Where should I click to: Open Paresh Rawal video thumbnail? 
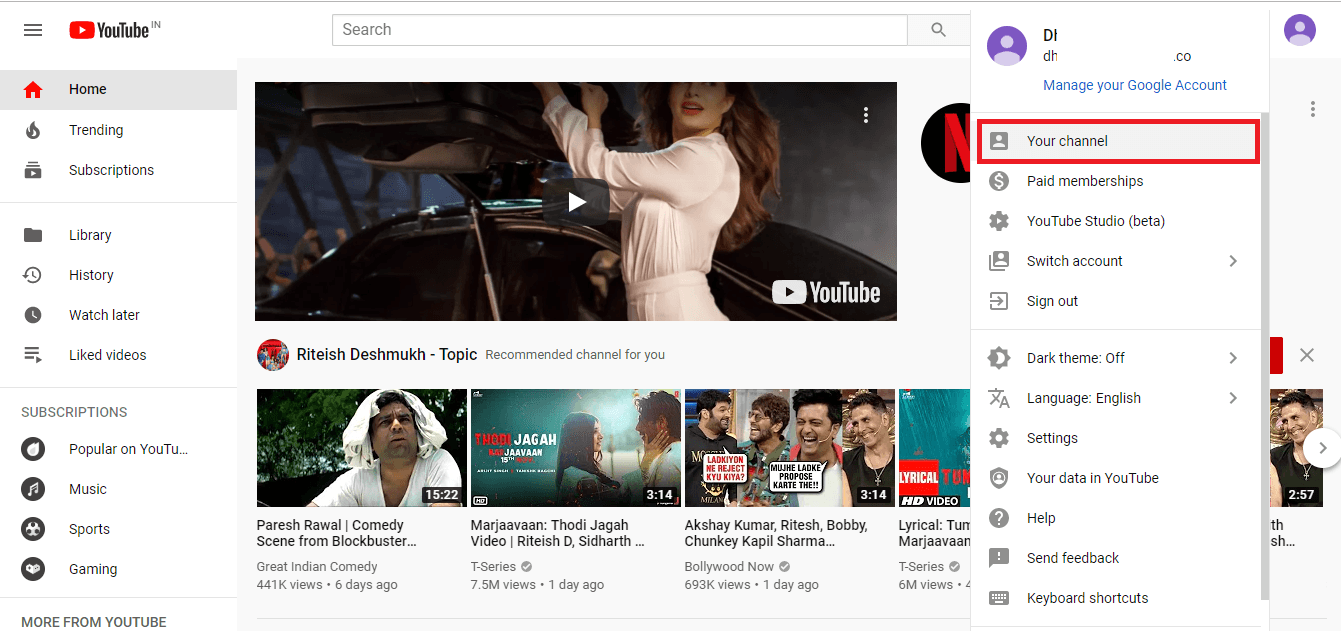tap(362, 448)
